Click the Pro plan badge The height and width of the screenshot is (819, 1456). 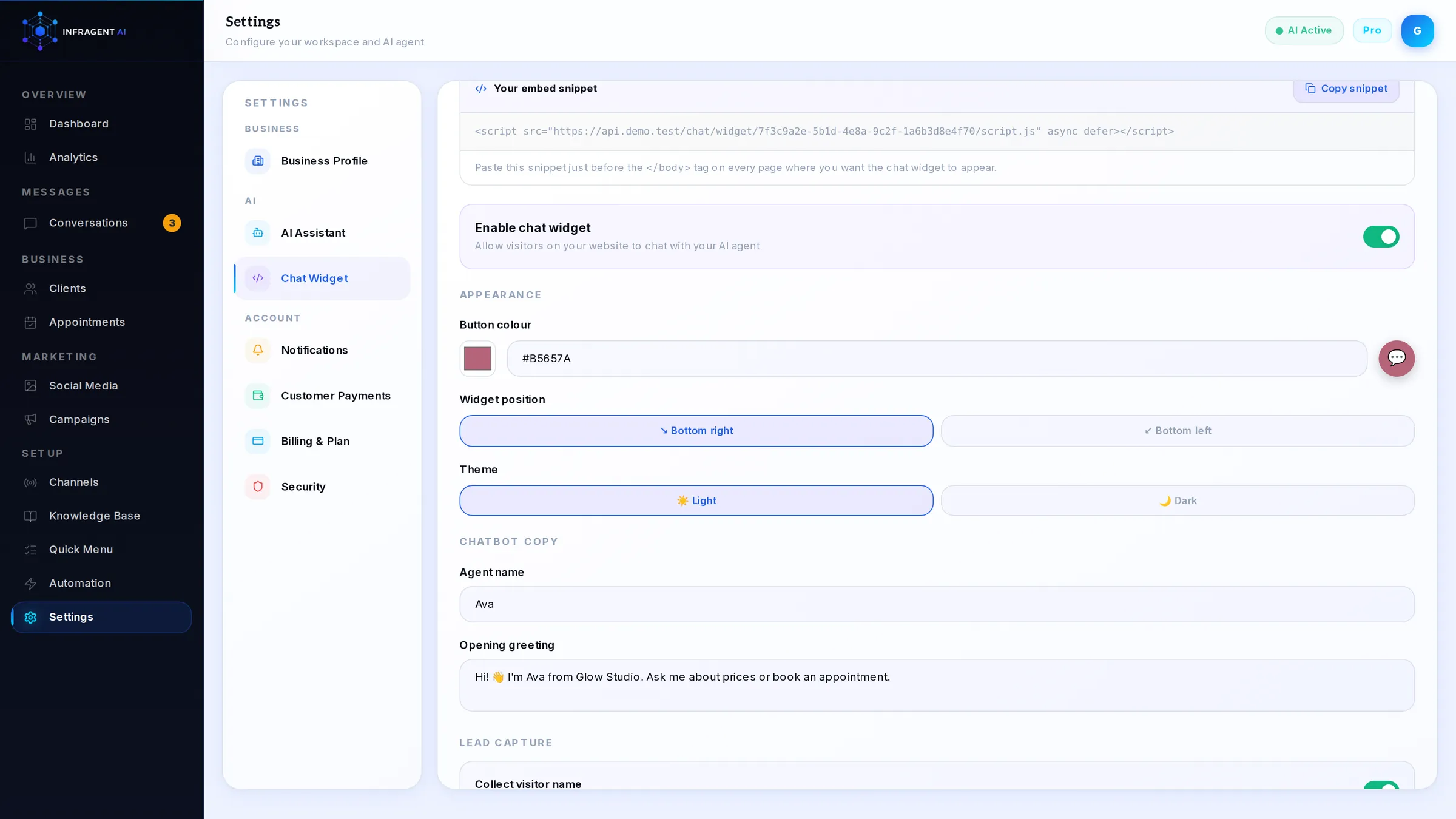(x=1372, y=30)
